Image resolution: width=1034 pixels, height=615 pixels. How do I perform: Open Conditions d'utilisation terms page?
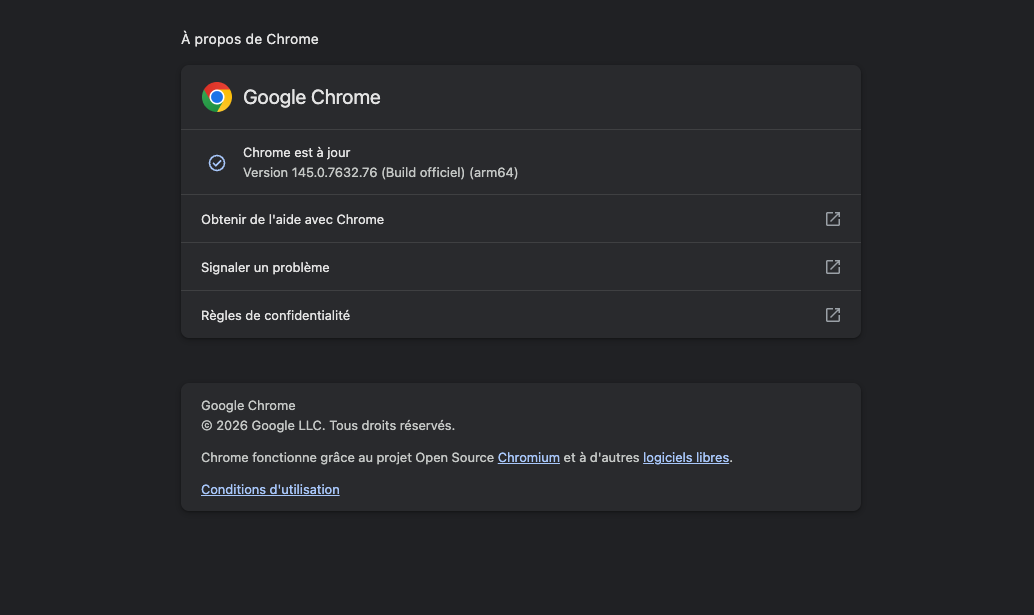[270, 489]
